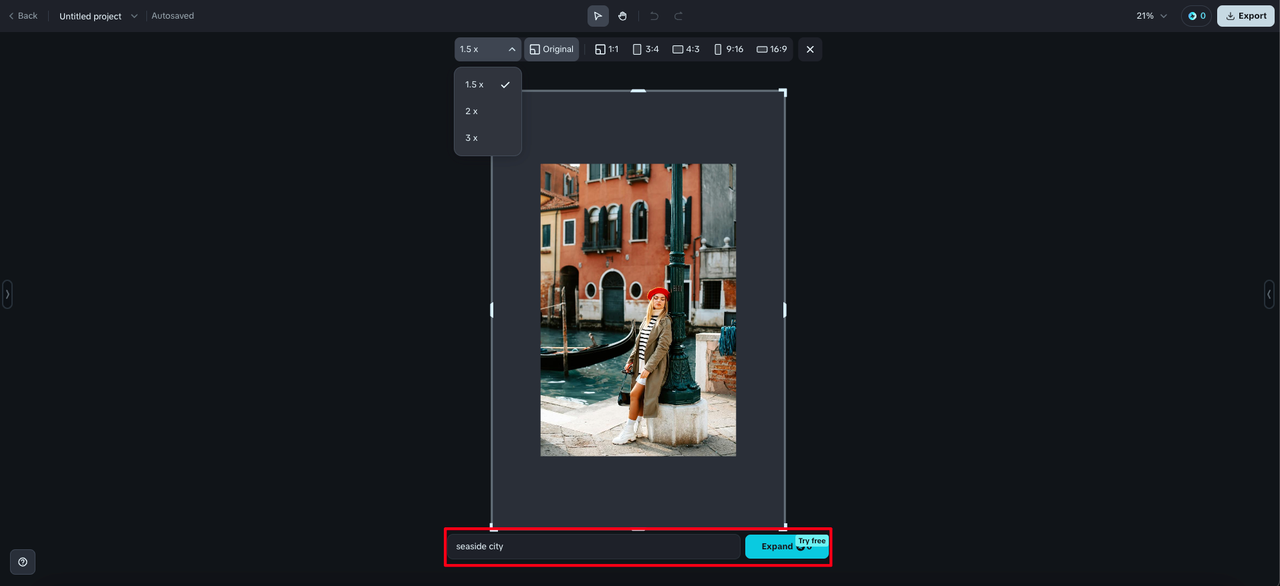Click the undo arrow icon

pos(654,16)
